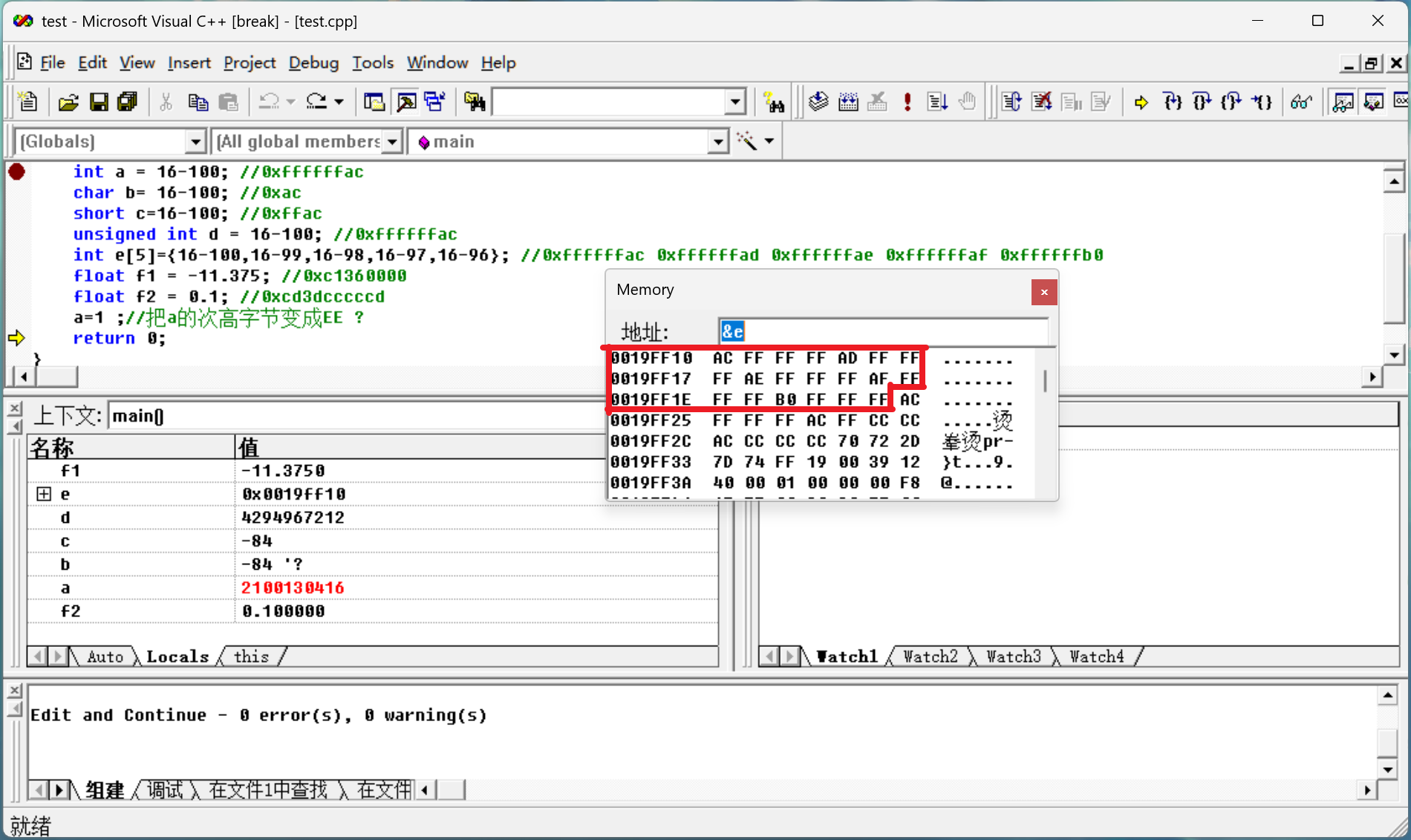The height and width of the screenshot is (840, 1411).
Task: Click the code editor horizontal scrollbar thumb
Action: point(57,377)
